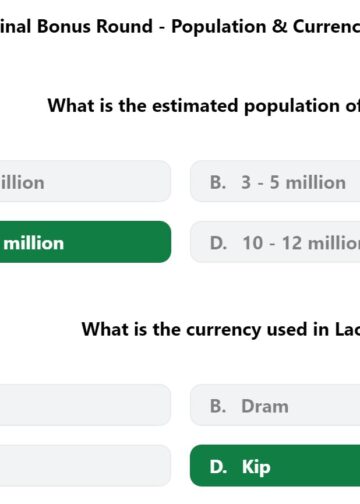Click the "Bonus Round" heading text
The width and height of the screenshot is (360, 504).
click(x=95, y=26)
